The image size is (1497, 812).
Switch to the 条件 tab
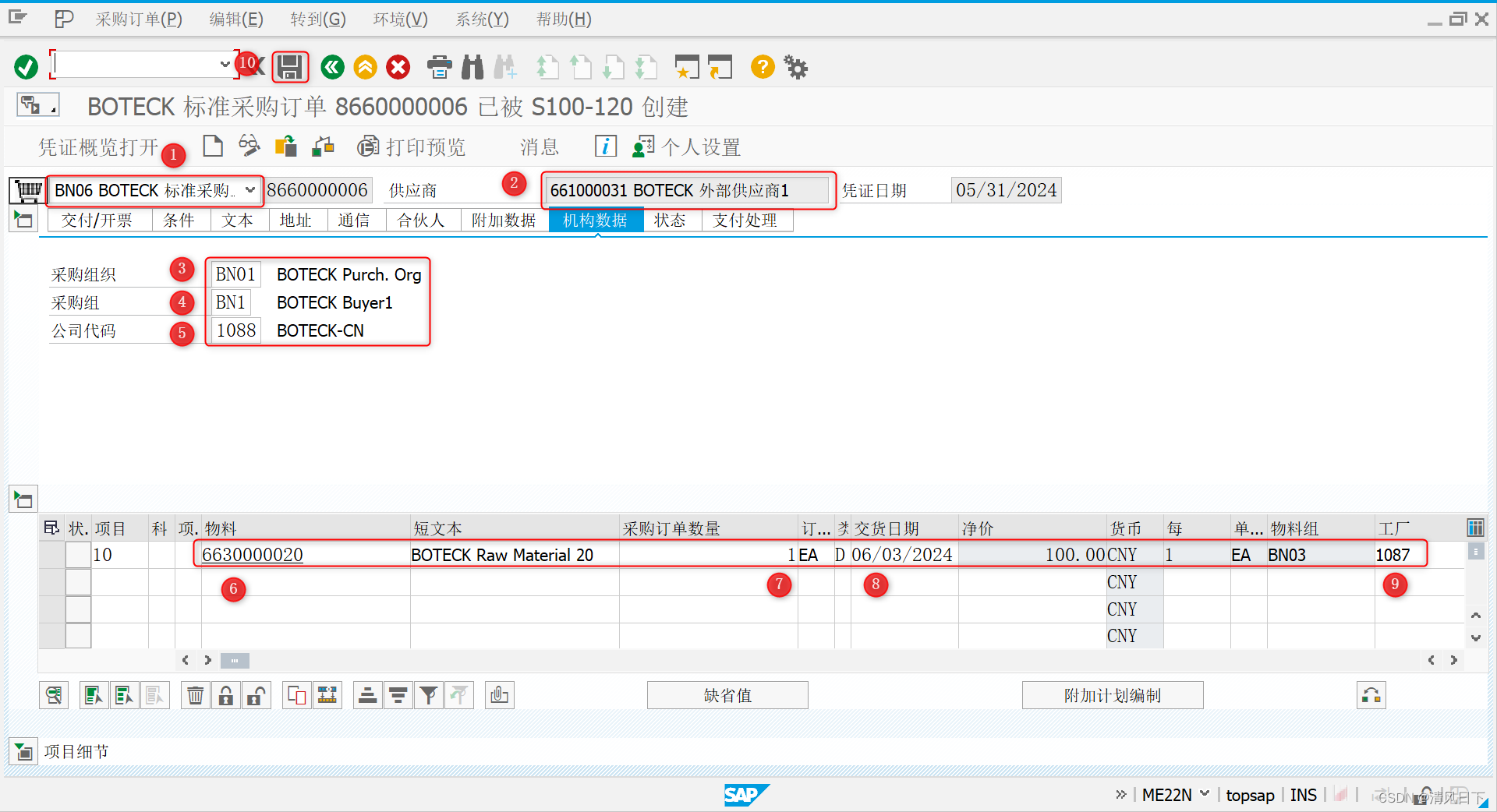click(x=179, y=221)
